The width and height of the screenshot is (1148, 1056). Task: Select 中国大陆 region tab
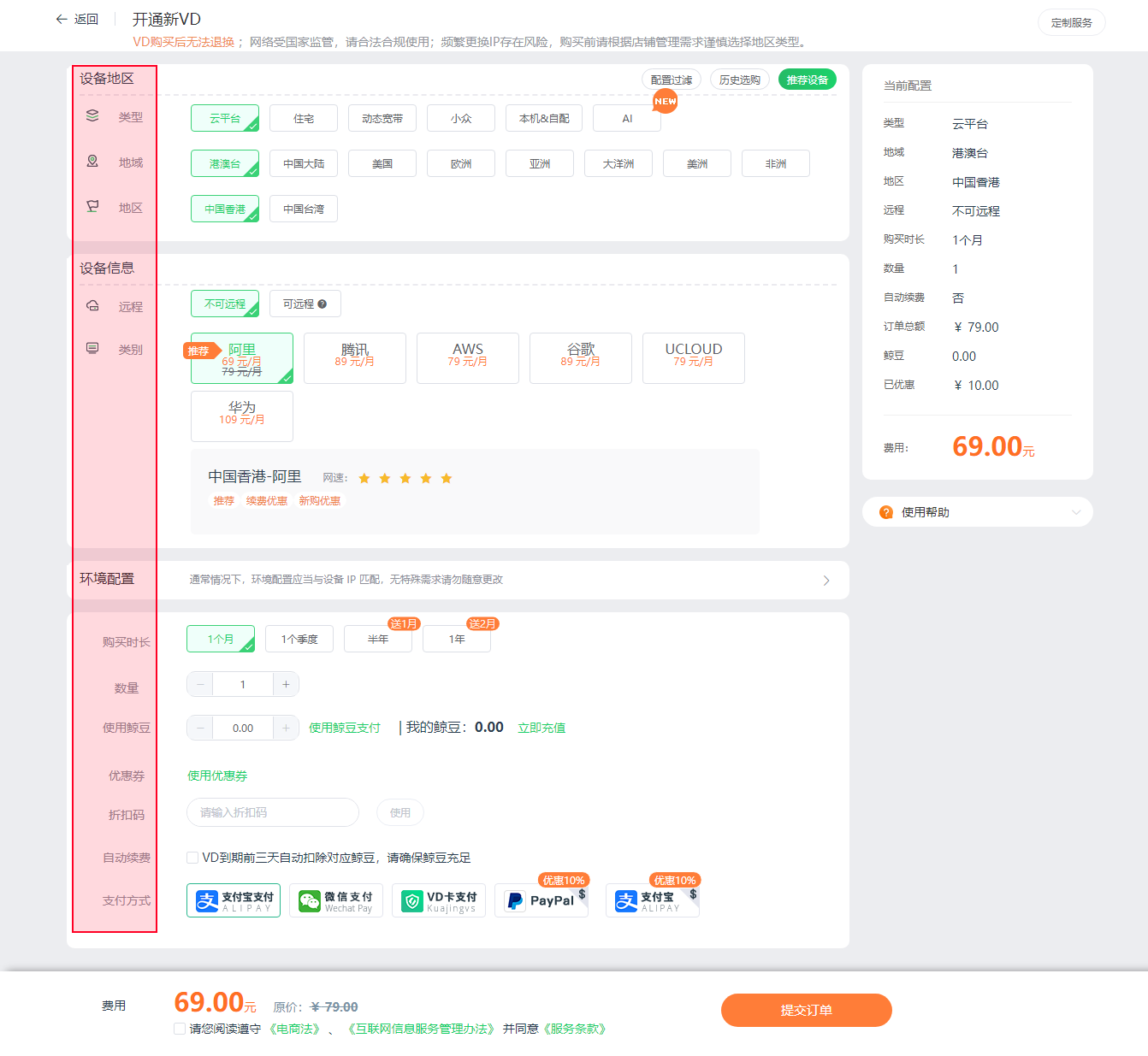pos(304,163)
